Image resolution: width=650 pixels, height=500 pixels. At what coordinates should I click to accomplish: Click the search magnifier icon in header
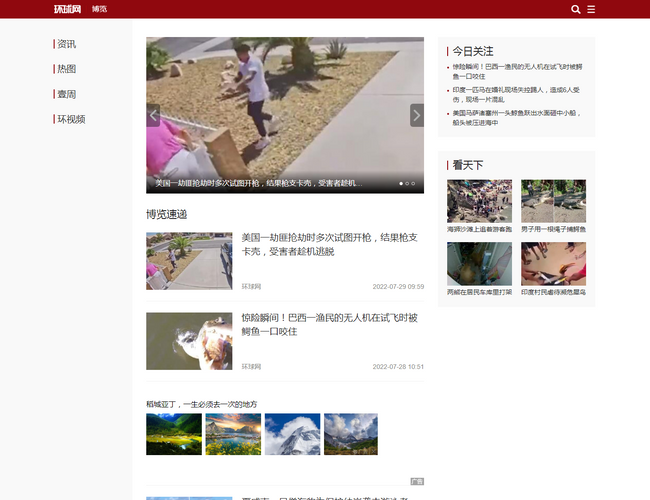point(575,9)
